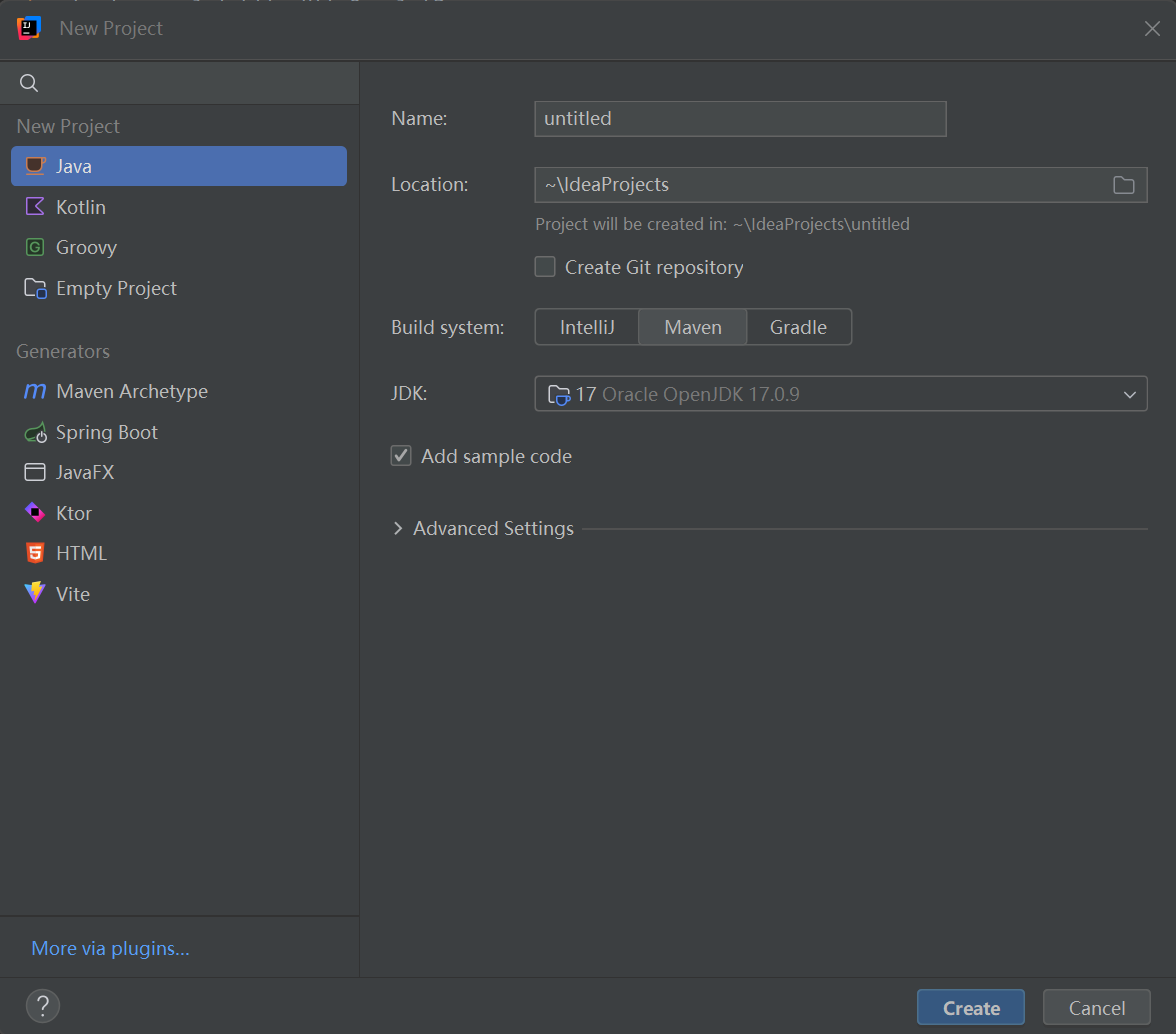
Task: Click the JavaFX window icon
Action: [x=35, y=472]
